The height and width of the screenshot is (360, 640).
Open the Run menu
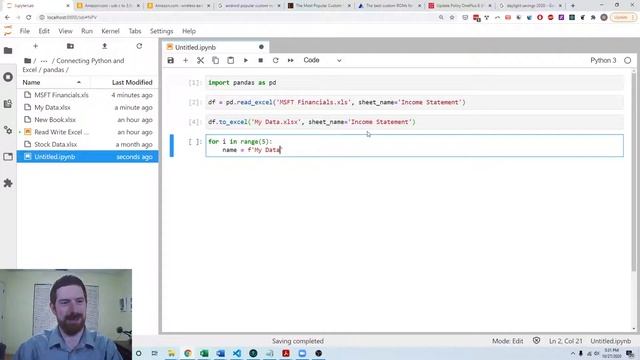tap(87, 31)
